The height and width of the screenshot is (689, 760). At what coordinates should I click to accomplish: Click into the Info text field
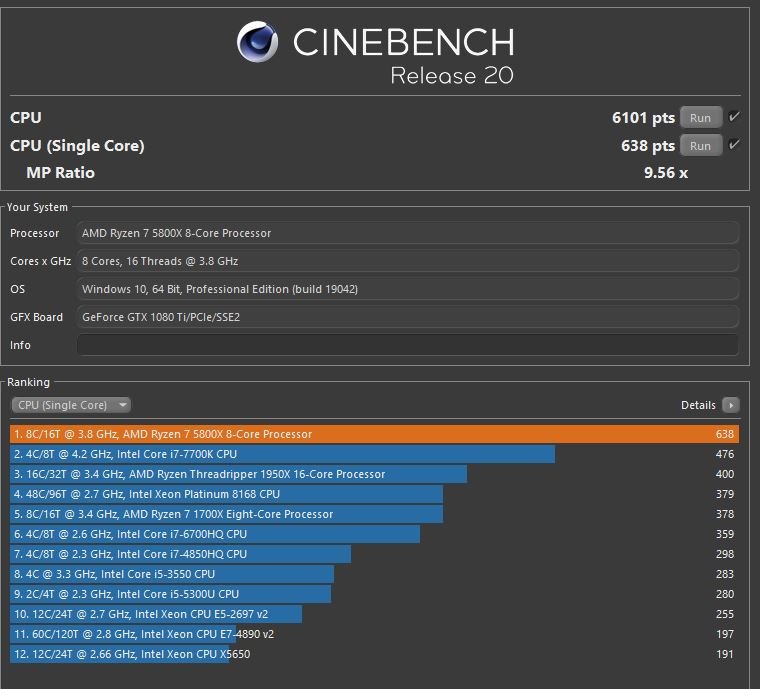408,344
